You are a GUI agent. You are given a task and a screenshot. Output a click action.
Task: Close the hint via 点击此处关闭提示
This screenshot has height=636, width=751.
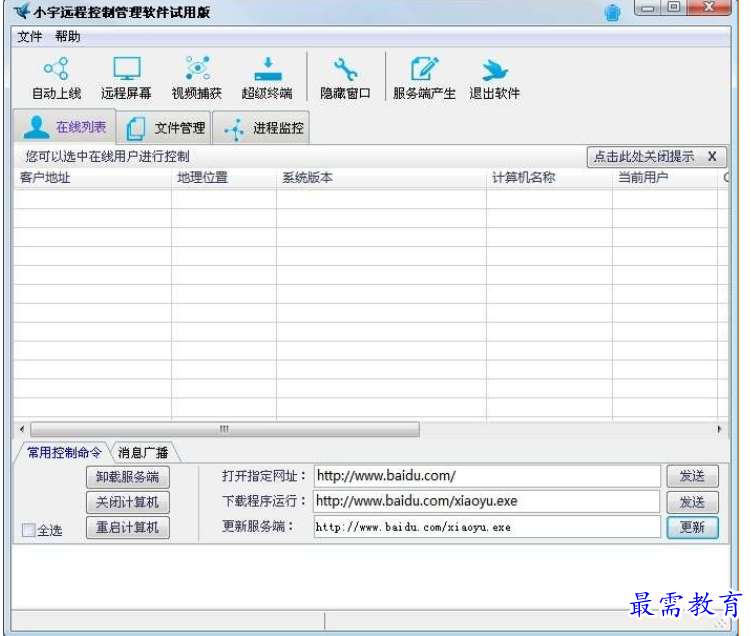point(657,157)
